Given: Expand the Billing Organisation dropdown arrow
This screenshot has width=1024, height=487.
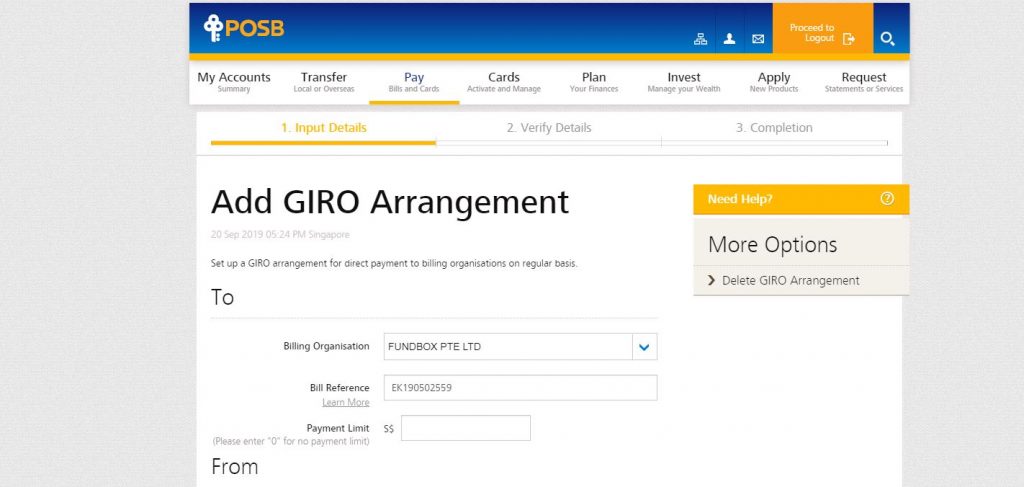Looking at the screenshot, I should 645,347.
